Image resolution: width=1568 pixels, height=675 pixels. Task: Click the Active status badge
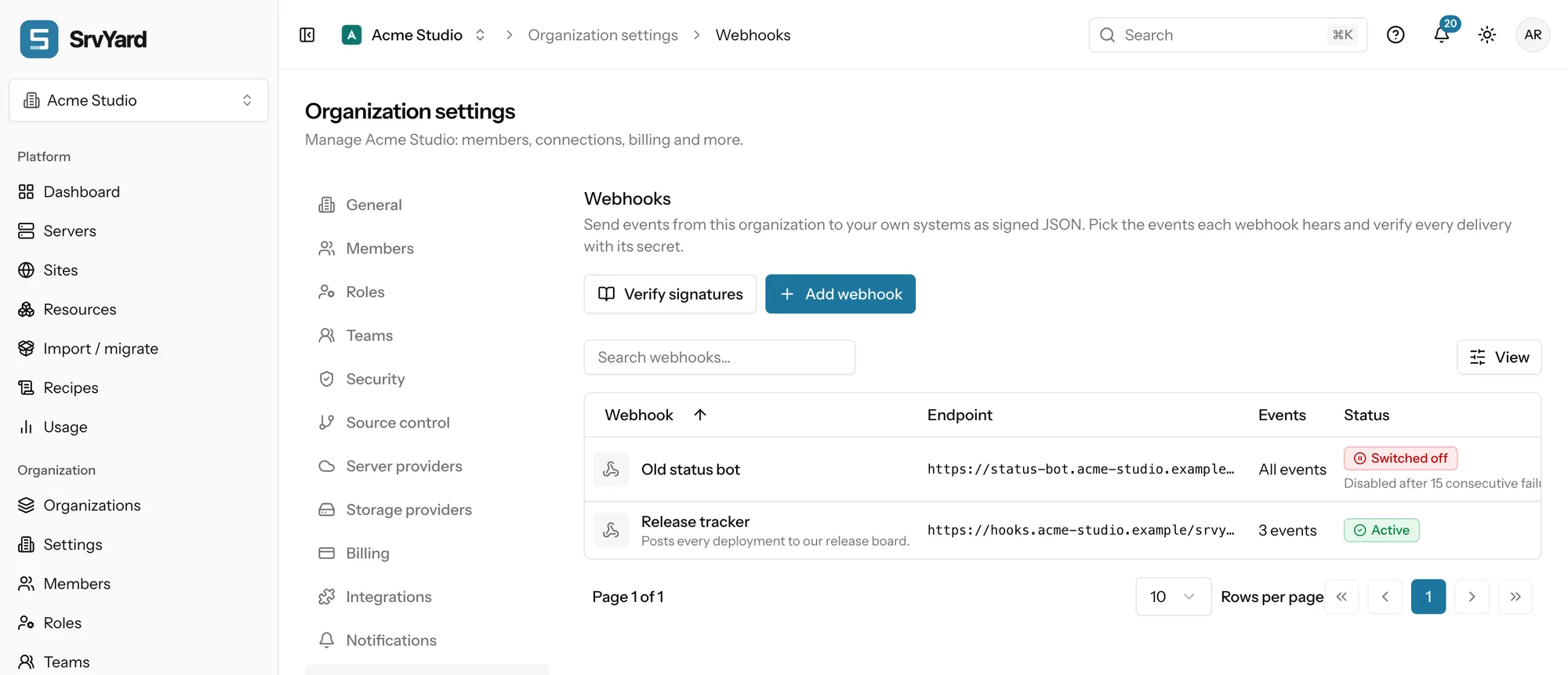click(1381, 531)
